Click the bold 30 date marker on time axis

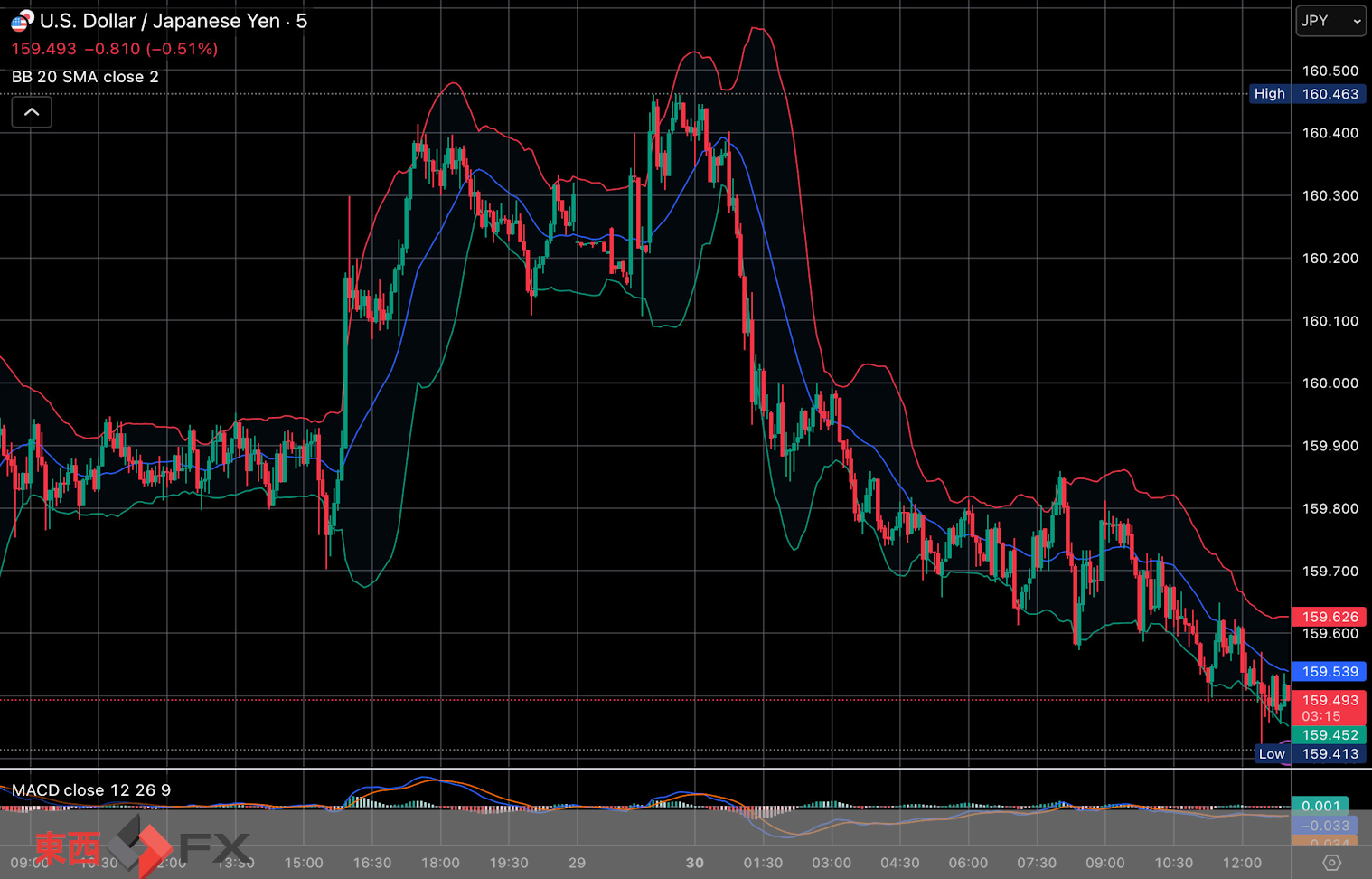[x=694, y=863]
